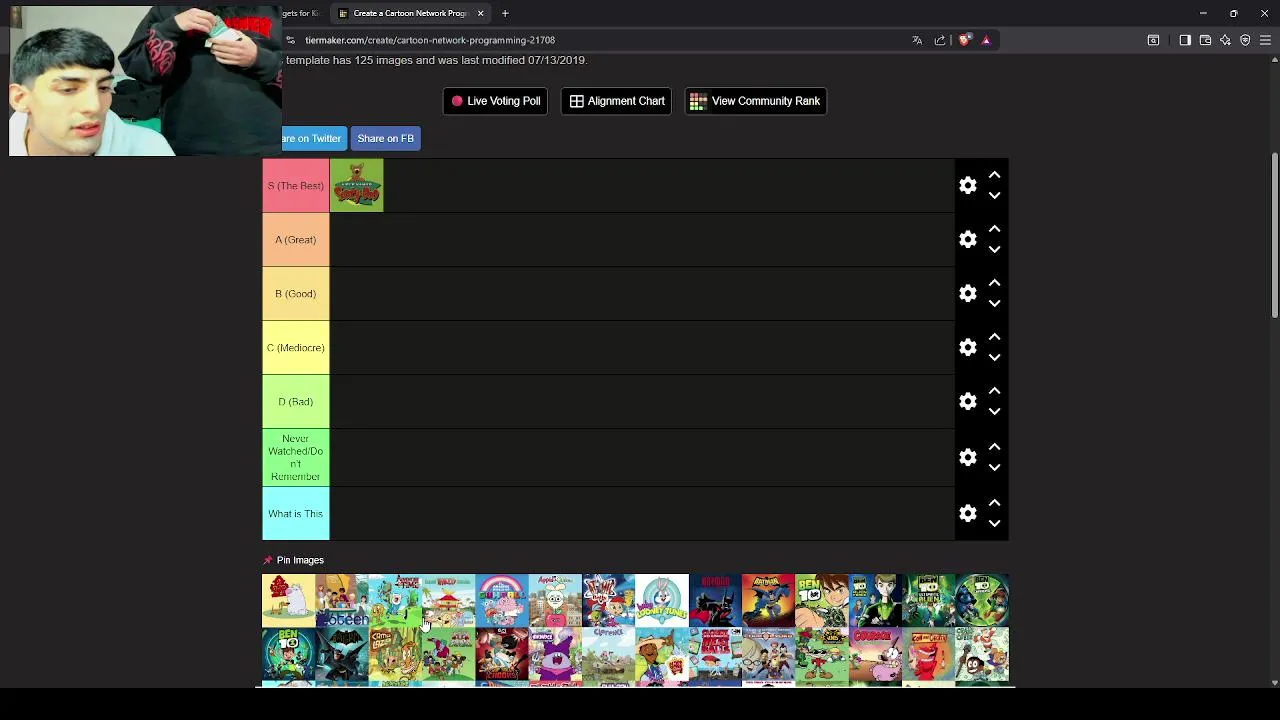Select the Baby Looney Tunes thumbnail
Image resolution: width=1280 pixels, height=720 pixels.
pyautogui.click(x=662, y=600)
